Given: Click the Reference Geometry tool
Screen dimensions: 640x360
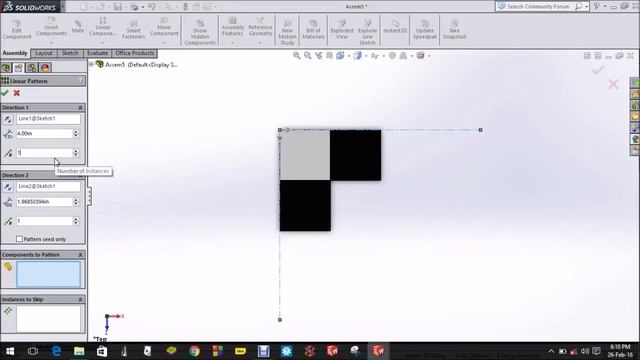Looking at the screenshot, I should [x=260, y=27].
